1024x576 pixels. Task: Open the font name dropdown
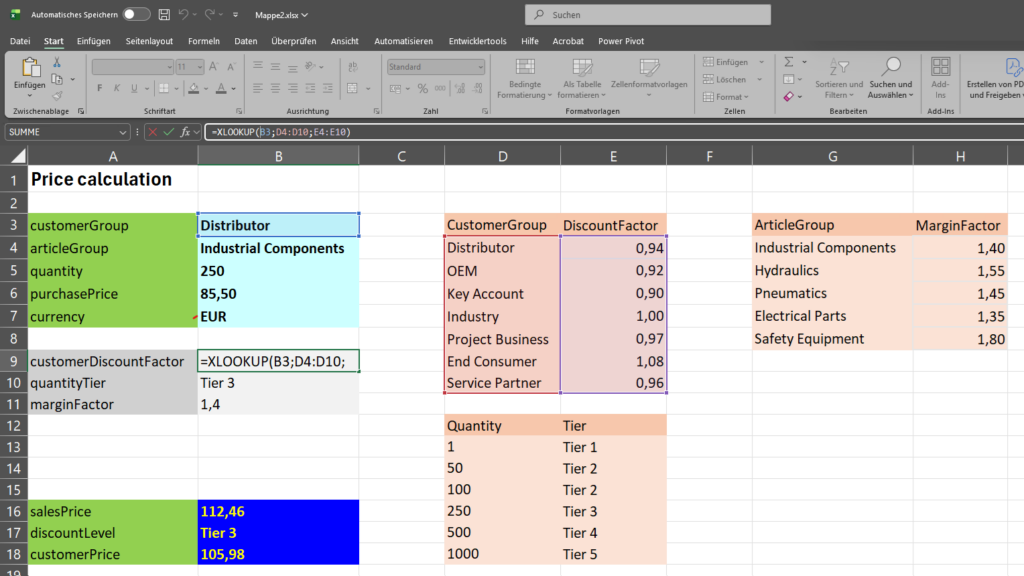point(169,67)
